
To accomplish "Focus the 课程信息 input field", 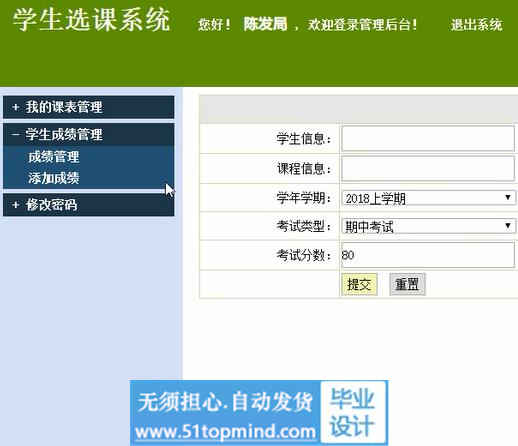I will (x=428, y=169).
